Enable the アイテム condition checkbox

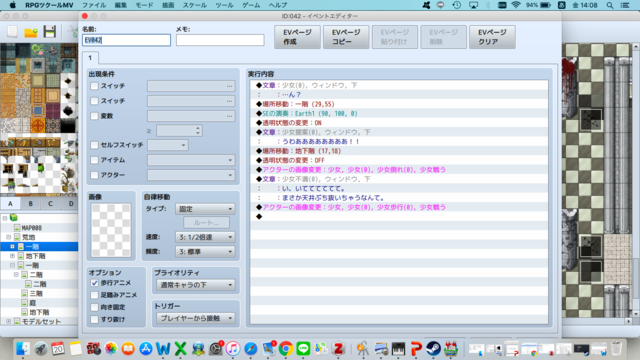[94, 160]
